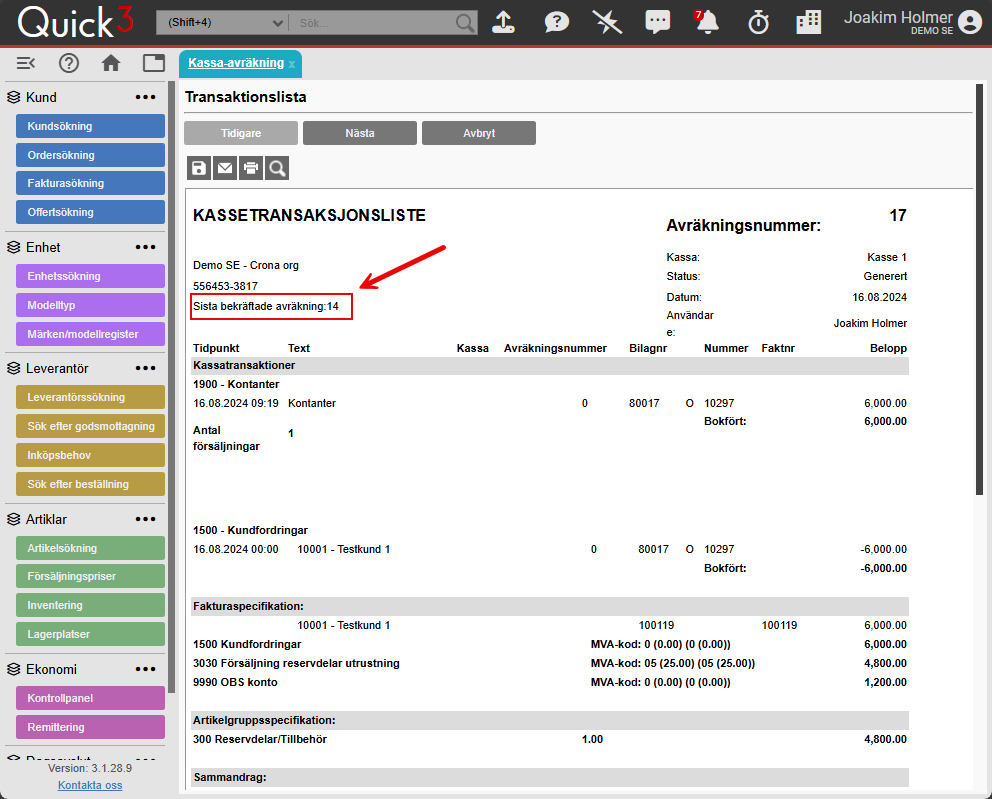Collapse the sidebar menu icon
The height and width of the screenshot is (799, 992).
pos(26,63)
